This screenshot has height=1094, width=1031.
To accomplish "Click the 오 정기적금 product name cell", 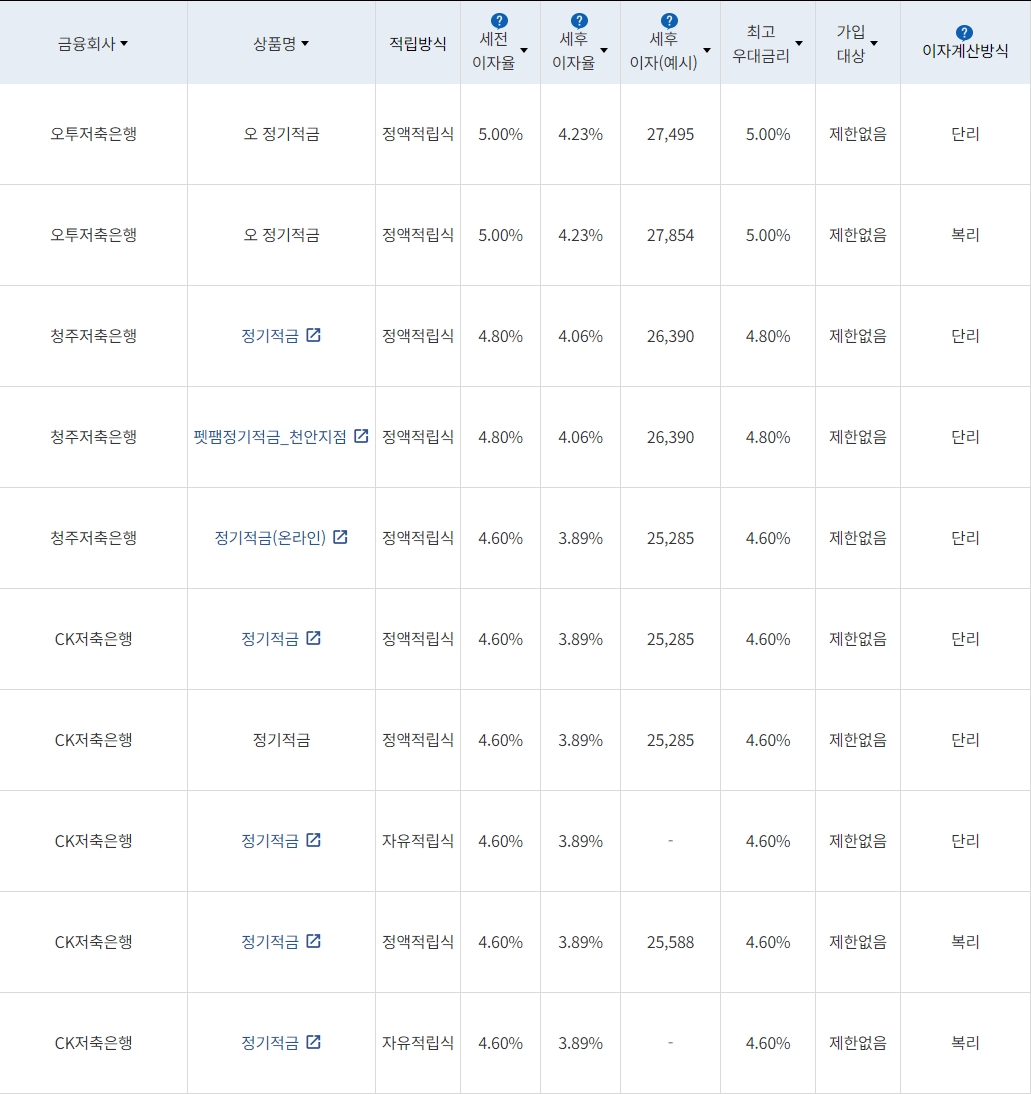I will coord(281,134).
